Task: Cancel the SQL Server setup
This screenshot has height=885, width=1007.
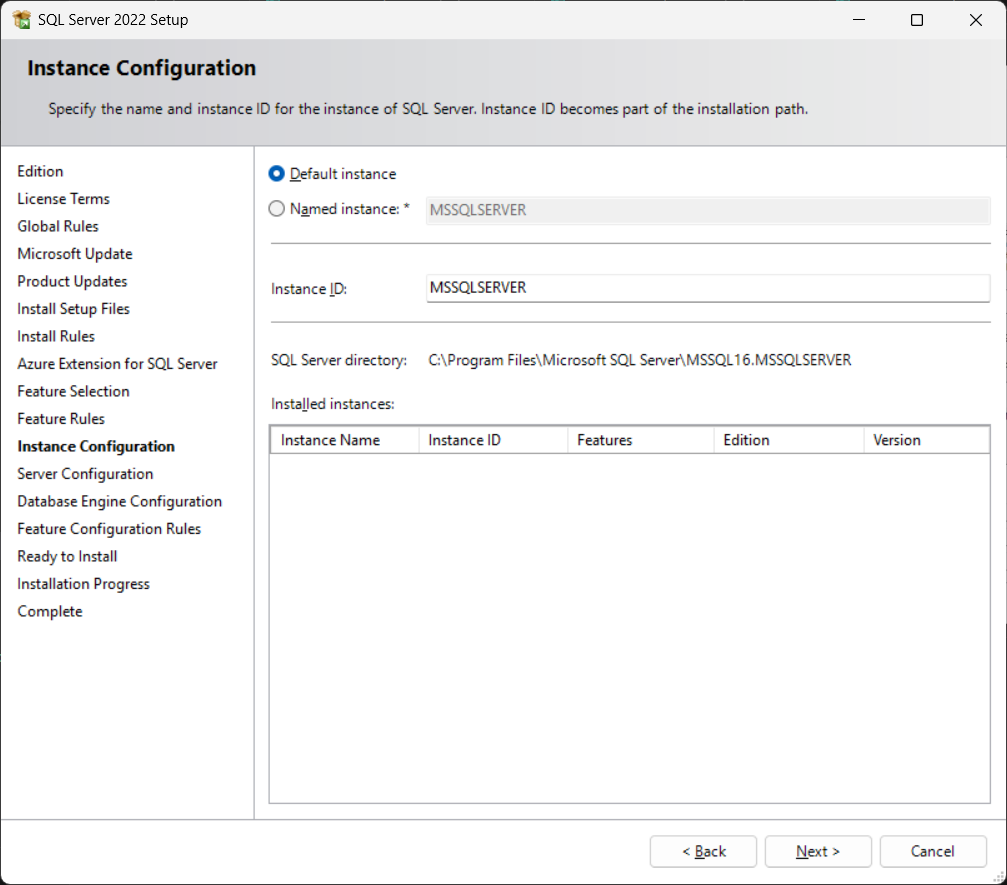Action: click(x=932, y=851)
